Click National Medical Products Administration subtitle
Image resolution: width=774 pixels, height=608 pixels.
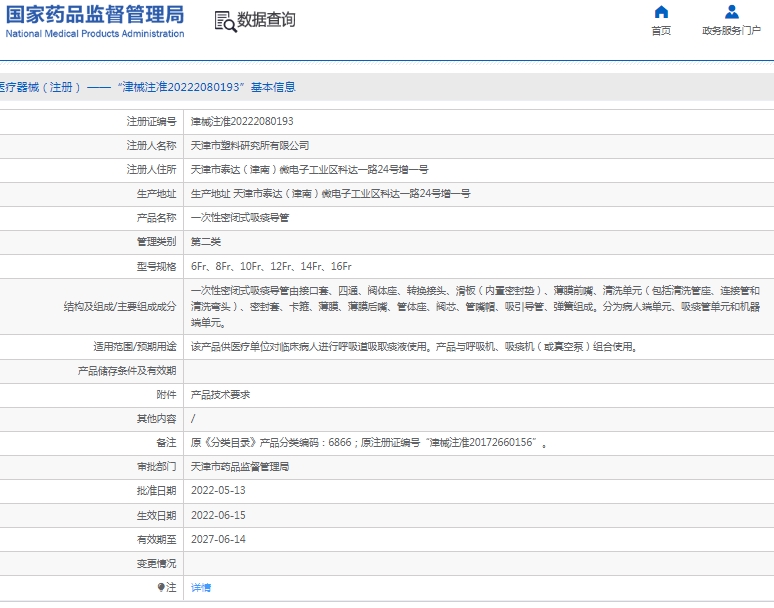coord(95,34)
